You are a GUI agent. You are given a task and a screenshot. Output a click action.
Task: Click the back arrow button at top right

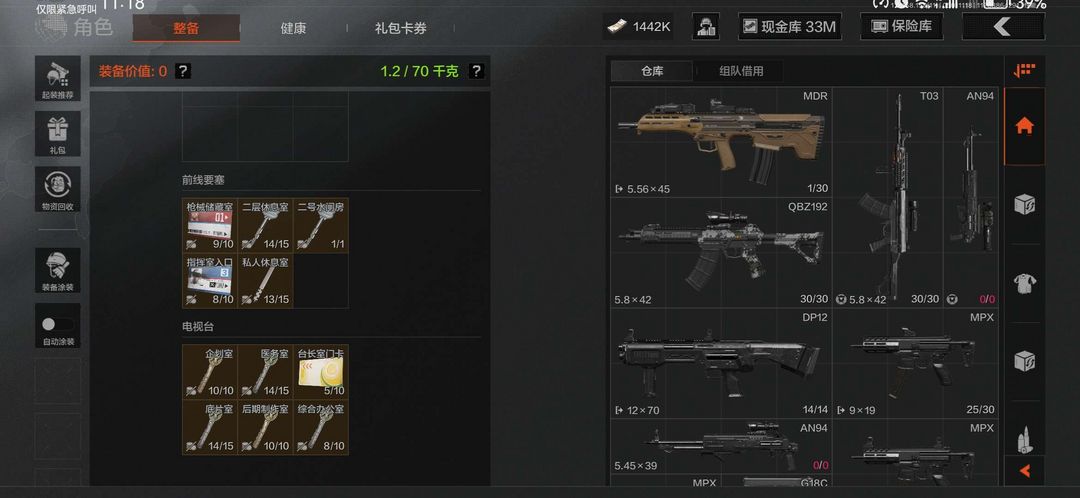point(1003,27)
